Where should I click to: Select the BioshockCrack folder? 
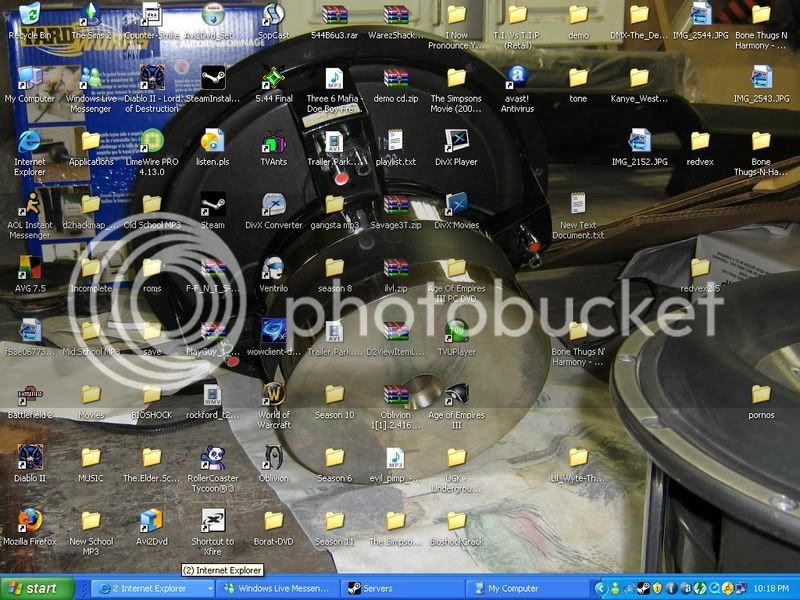click(x=456, y=520)
